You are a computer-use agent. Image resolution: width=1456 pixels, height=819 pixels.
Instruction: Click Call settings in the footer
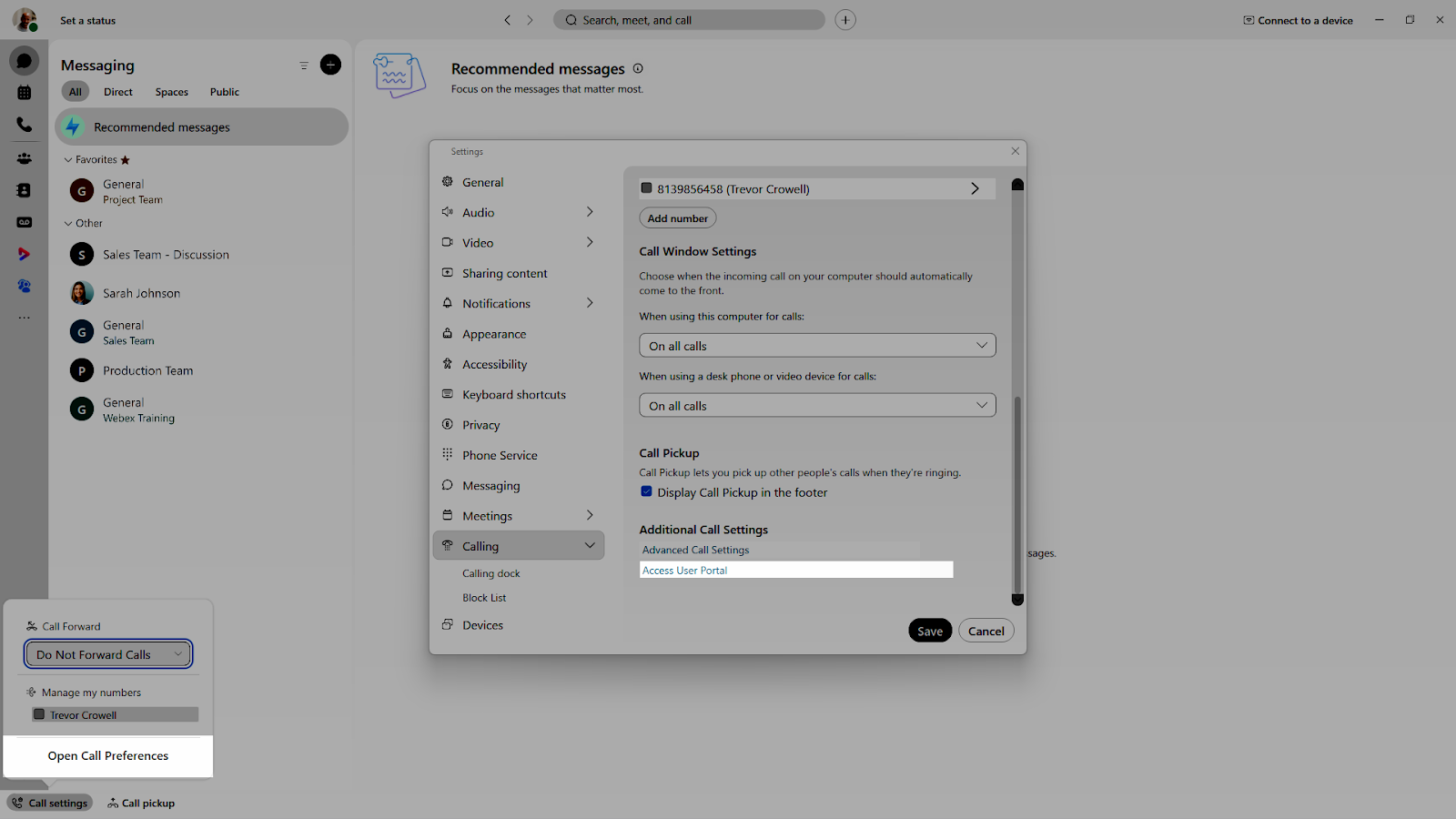[50, 803]
